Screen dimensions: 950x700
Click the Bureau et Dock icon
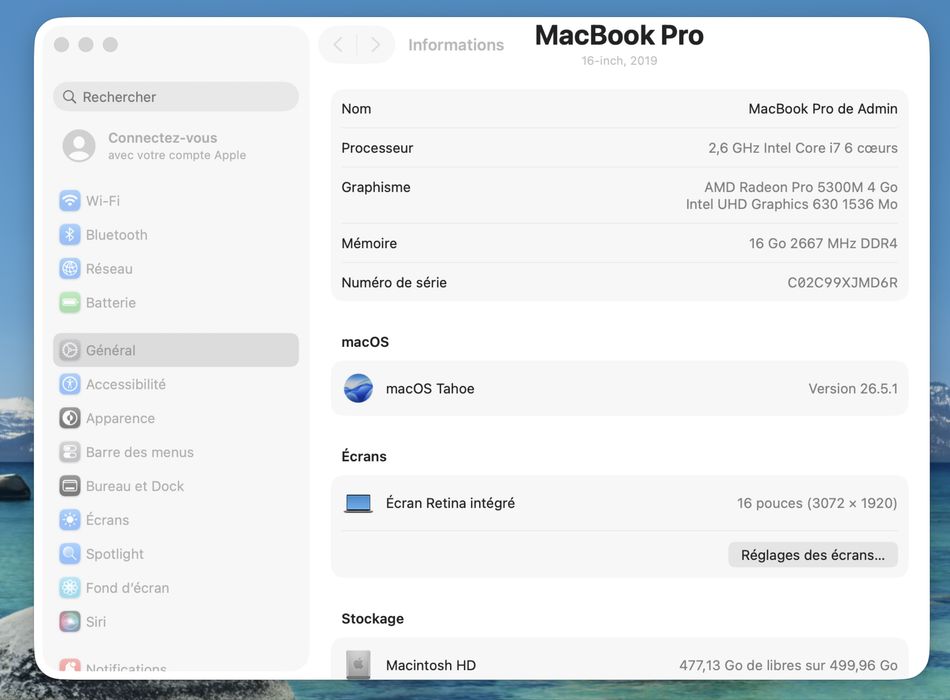pos(70,485)
